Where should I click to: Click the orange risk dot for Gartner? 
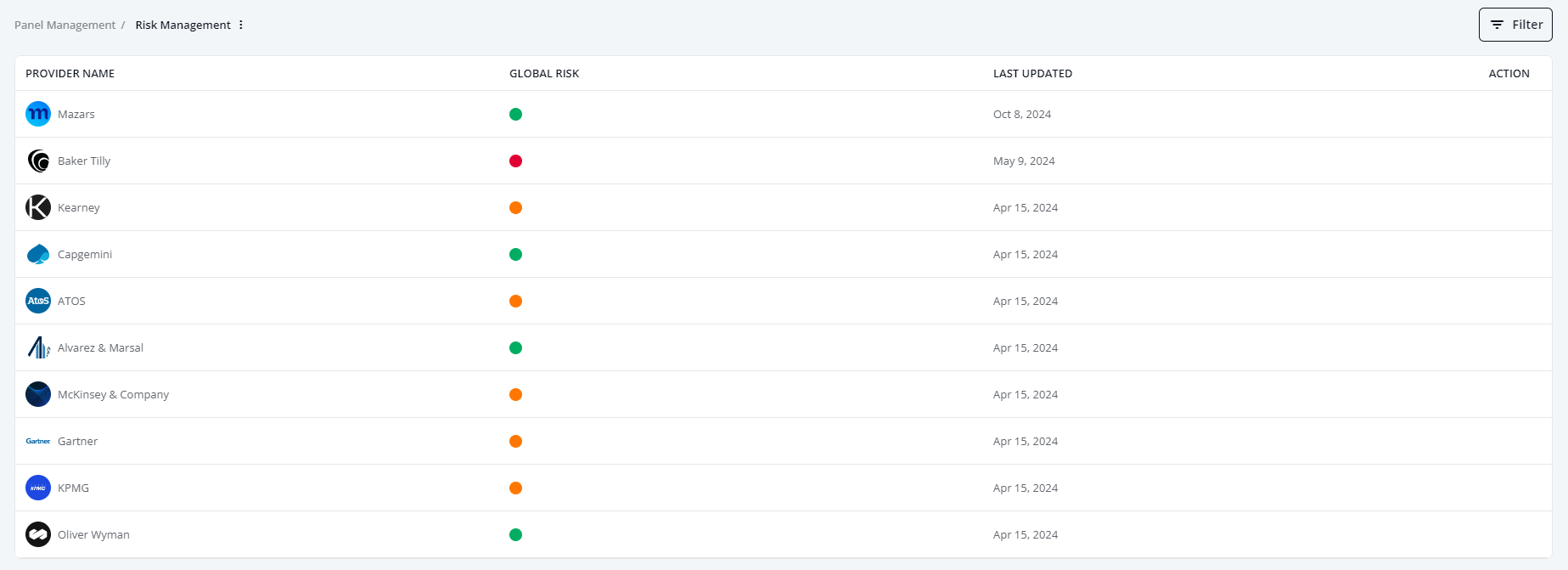pyautogui.click(x=515, y=441)
